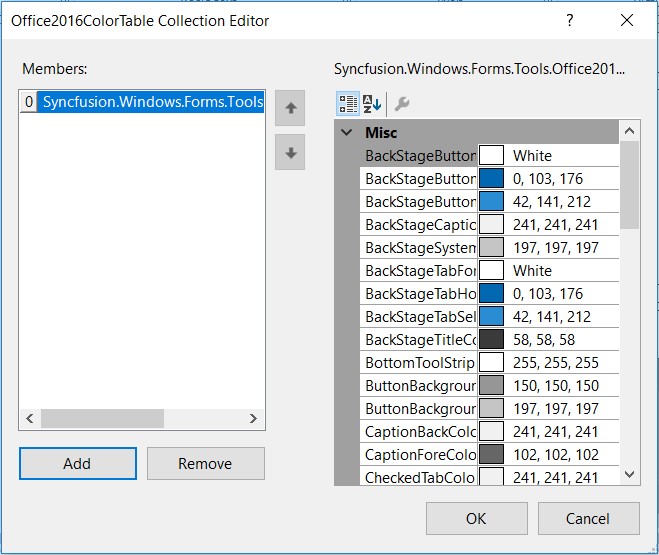Click the BackStageTabHo blue swatch
The image size is (659, 555).
click(x=491, y=293)
